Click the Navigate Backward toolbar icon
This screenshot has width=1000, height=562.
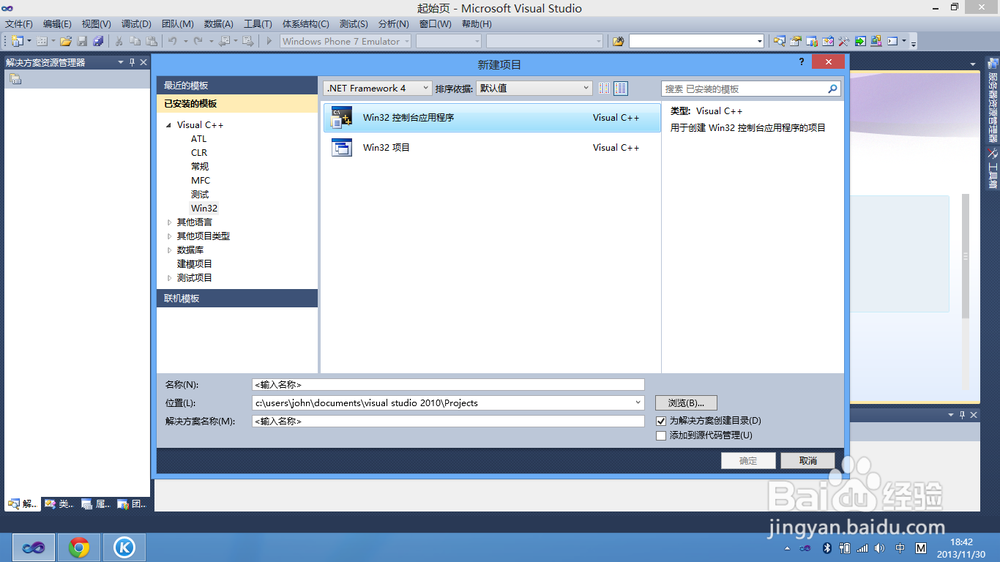click(x=224, y=41)
